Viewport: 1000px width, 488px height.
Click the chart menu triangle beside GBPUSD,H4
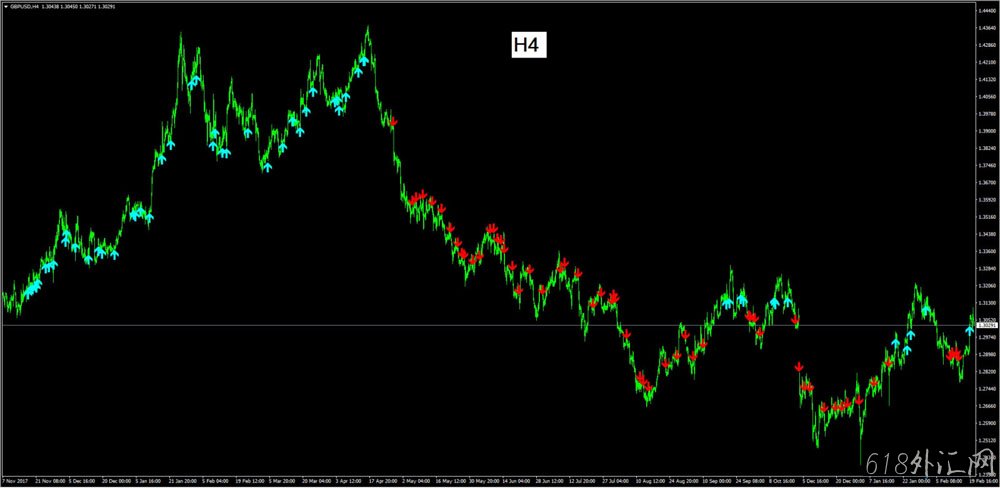coord(6,6)
